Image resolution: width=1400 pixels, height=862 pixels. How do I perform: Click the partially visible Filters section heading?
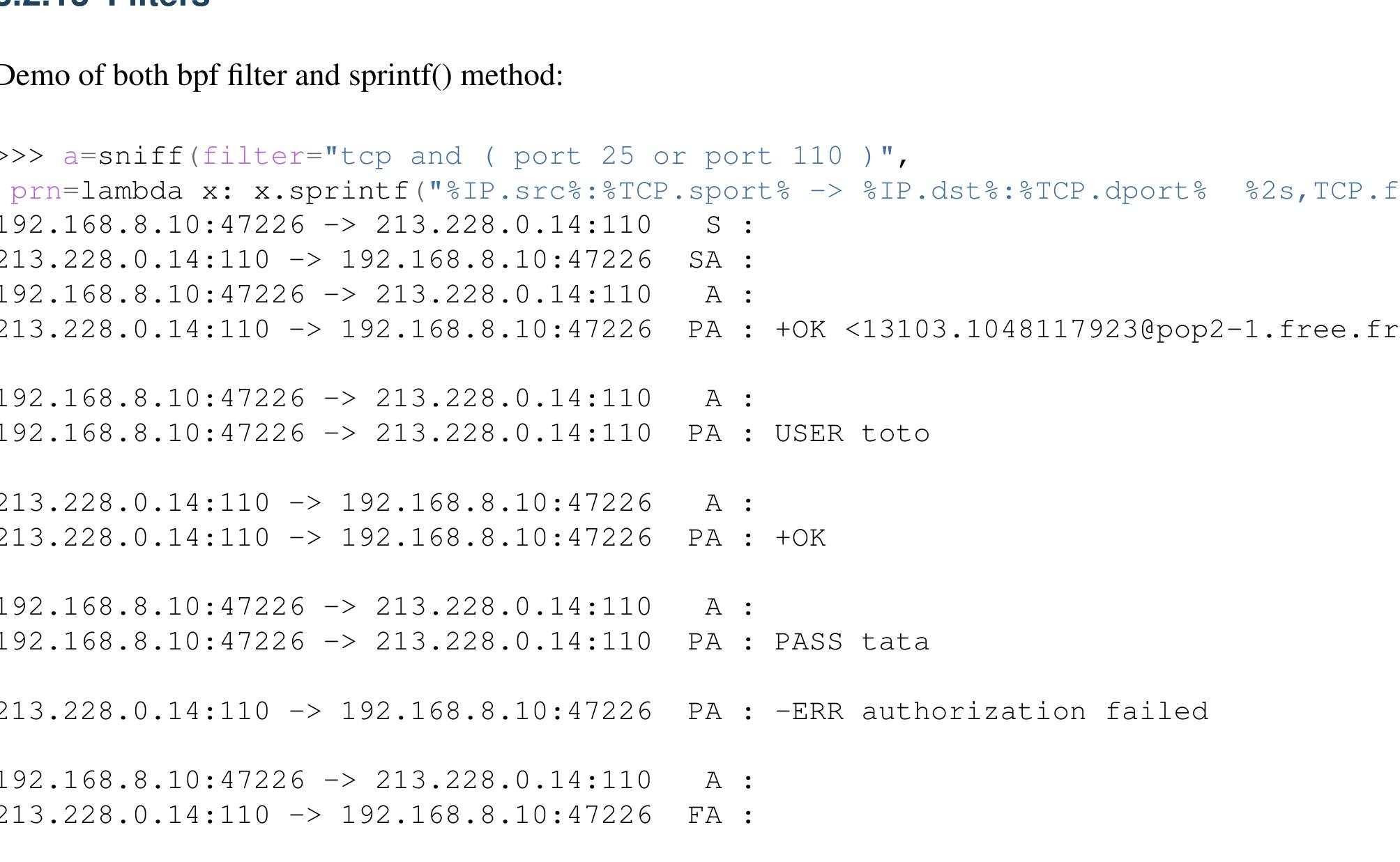(105, 4)
